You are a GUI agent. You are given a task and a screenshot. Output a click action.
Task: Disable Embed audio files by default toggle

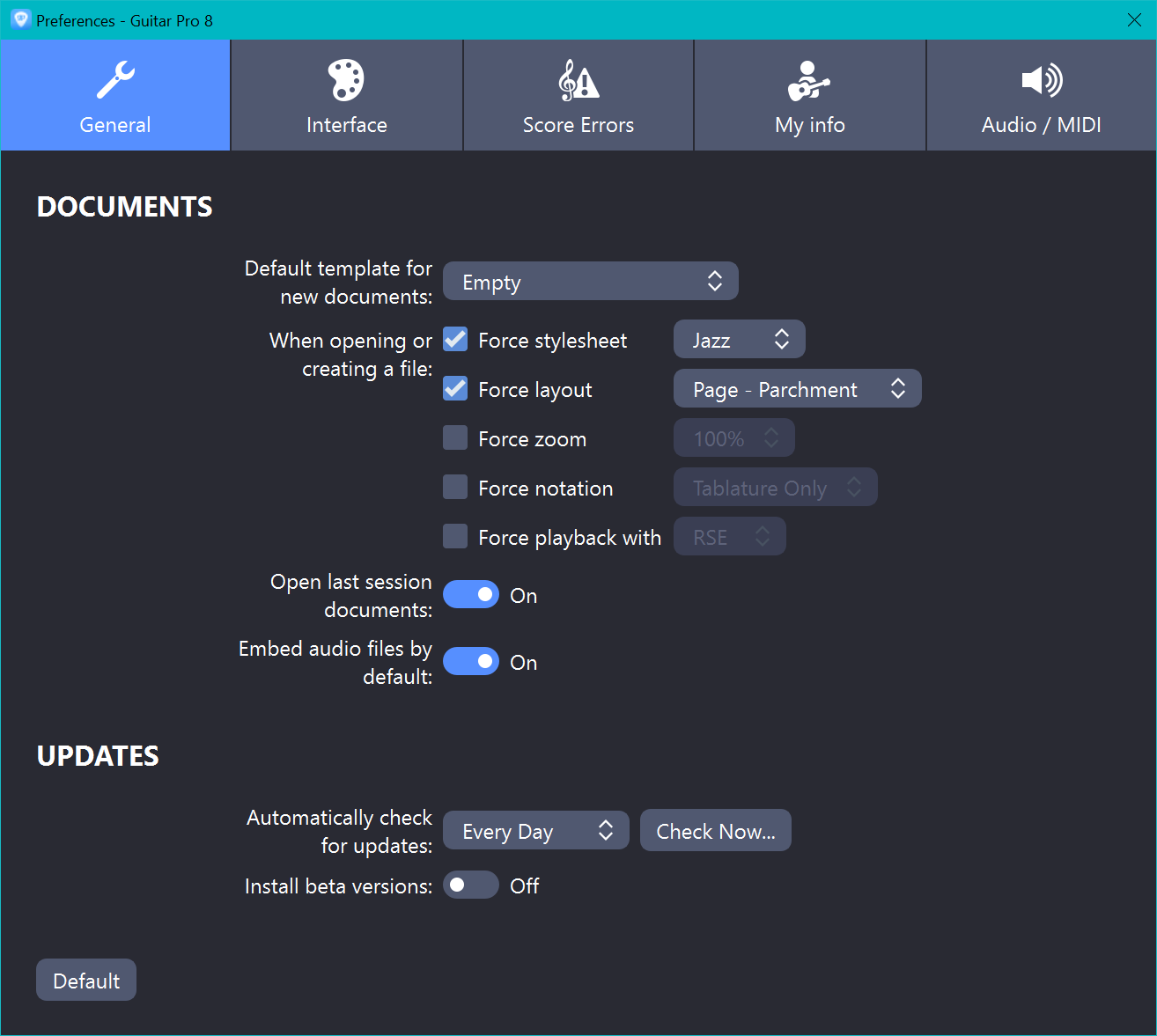tap(471, 661)
